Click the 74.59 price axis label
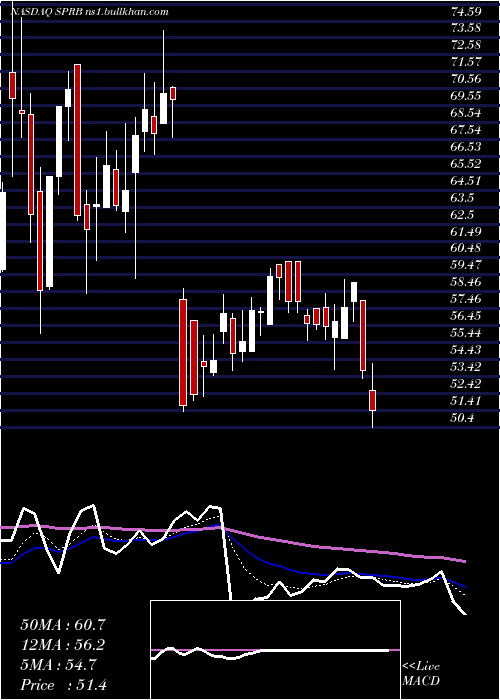This screenshot has width=500, height=700. coord(466,12)
